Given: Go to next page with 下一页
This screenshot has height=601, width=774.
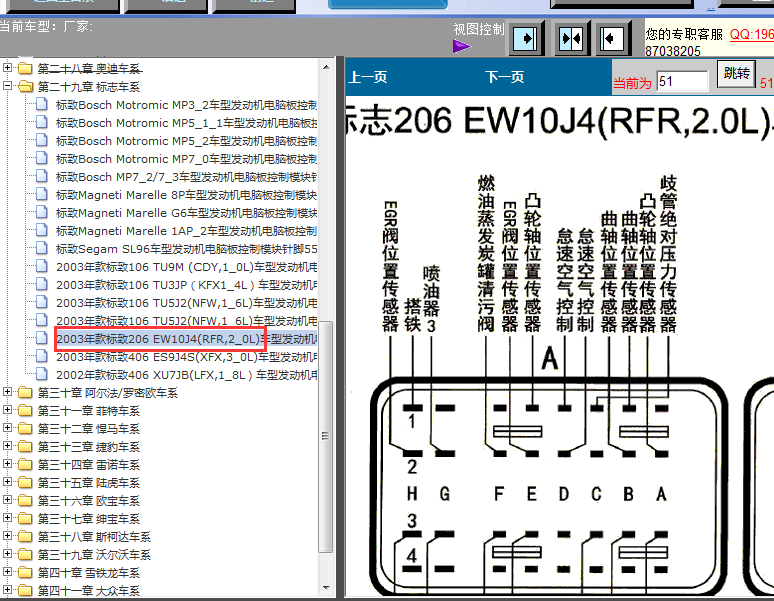Looking at the screenshot, I should tap(504, 77).
